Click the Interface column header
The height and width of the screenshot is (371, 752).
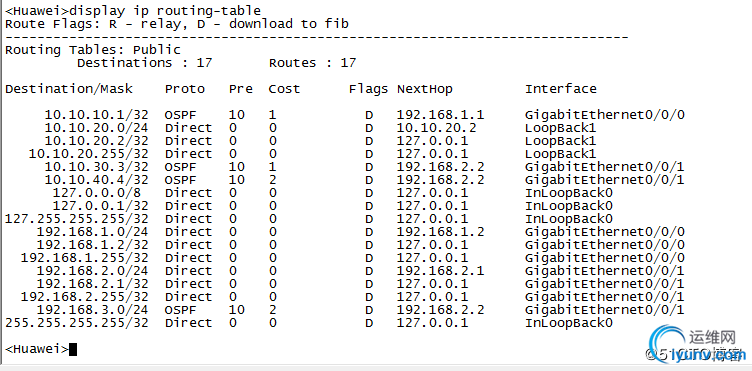[x=561, y=89]
